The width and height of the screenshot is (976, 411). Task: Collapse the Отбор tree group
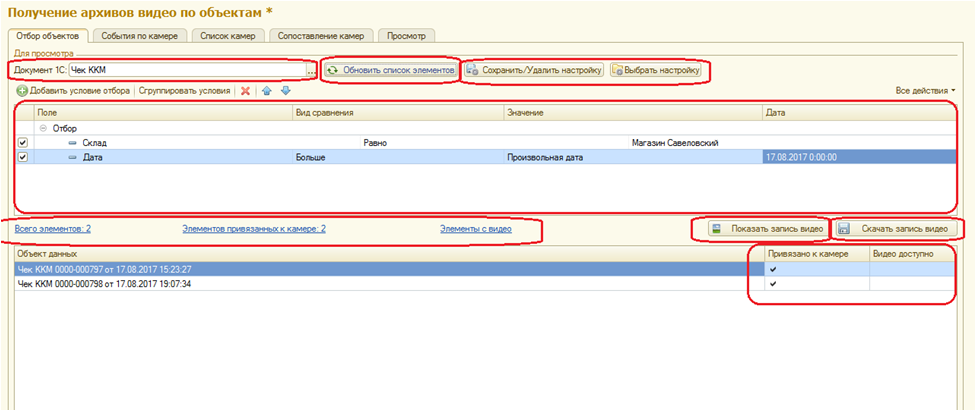42,128
